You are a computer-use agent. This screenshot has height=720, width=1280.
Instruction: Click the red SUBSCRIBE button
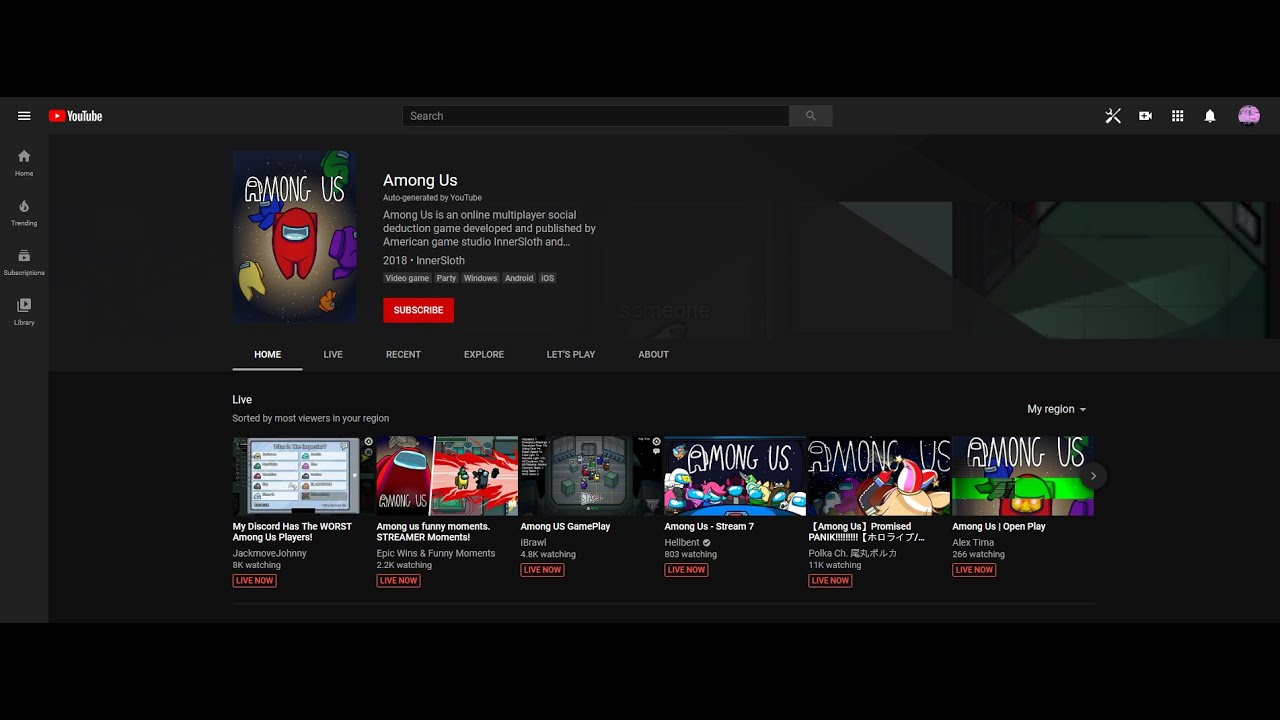click(418, 310)
